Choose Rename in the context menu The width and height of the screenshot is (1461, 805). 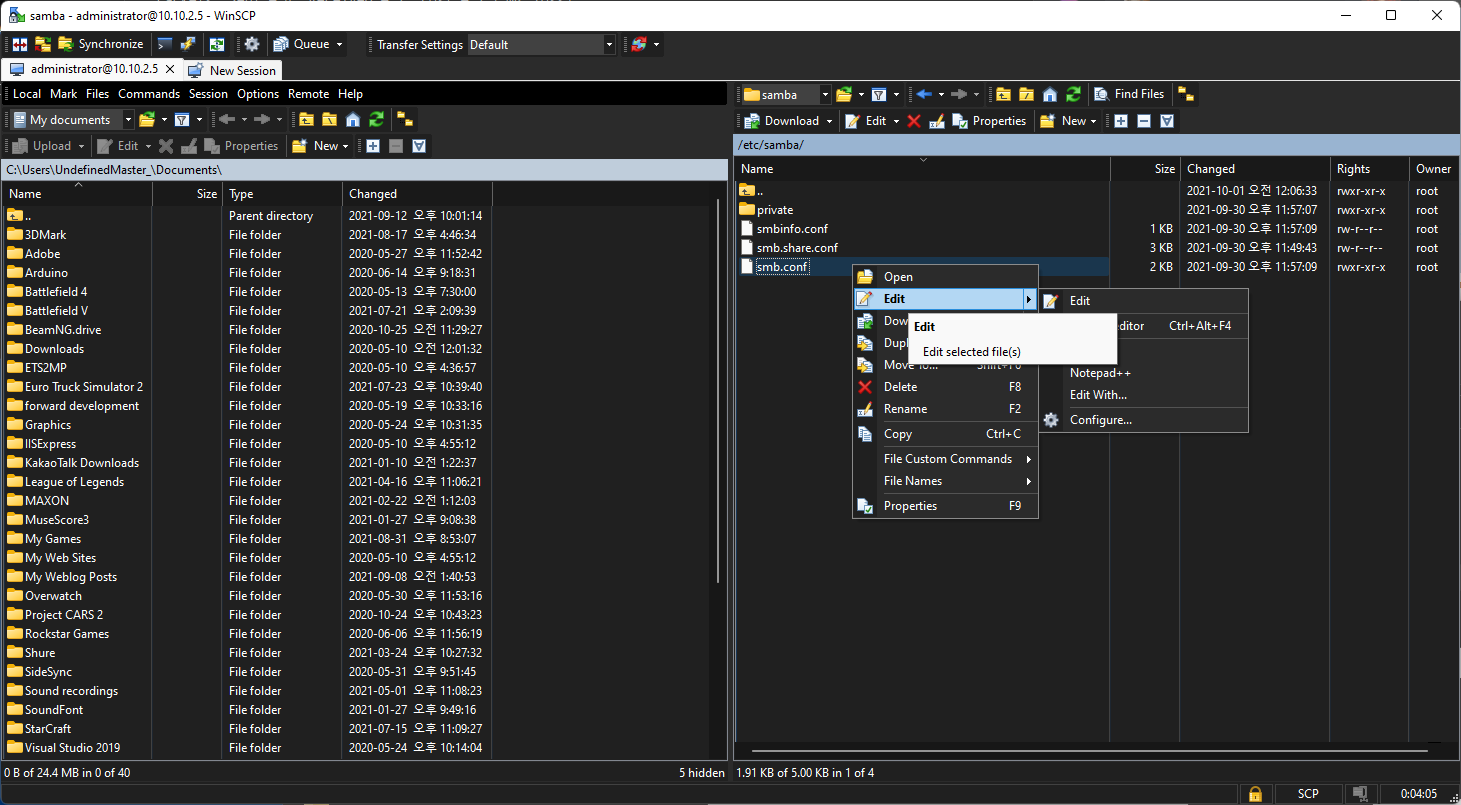click(945, 409)
